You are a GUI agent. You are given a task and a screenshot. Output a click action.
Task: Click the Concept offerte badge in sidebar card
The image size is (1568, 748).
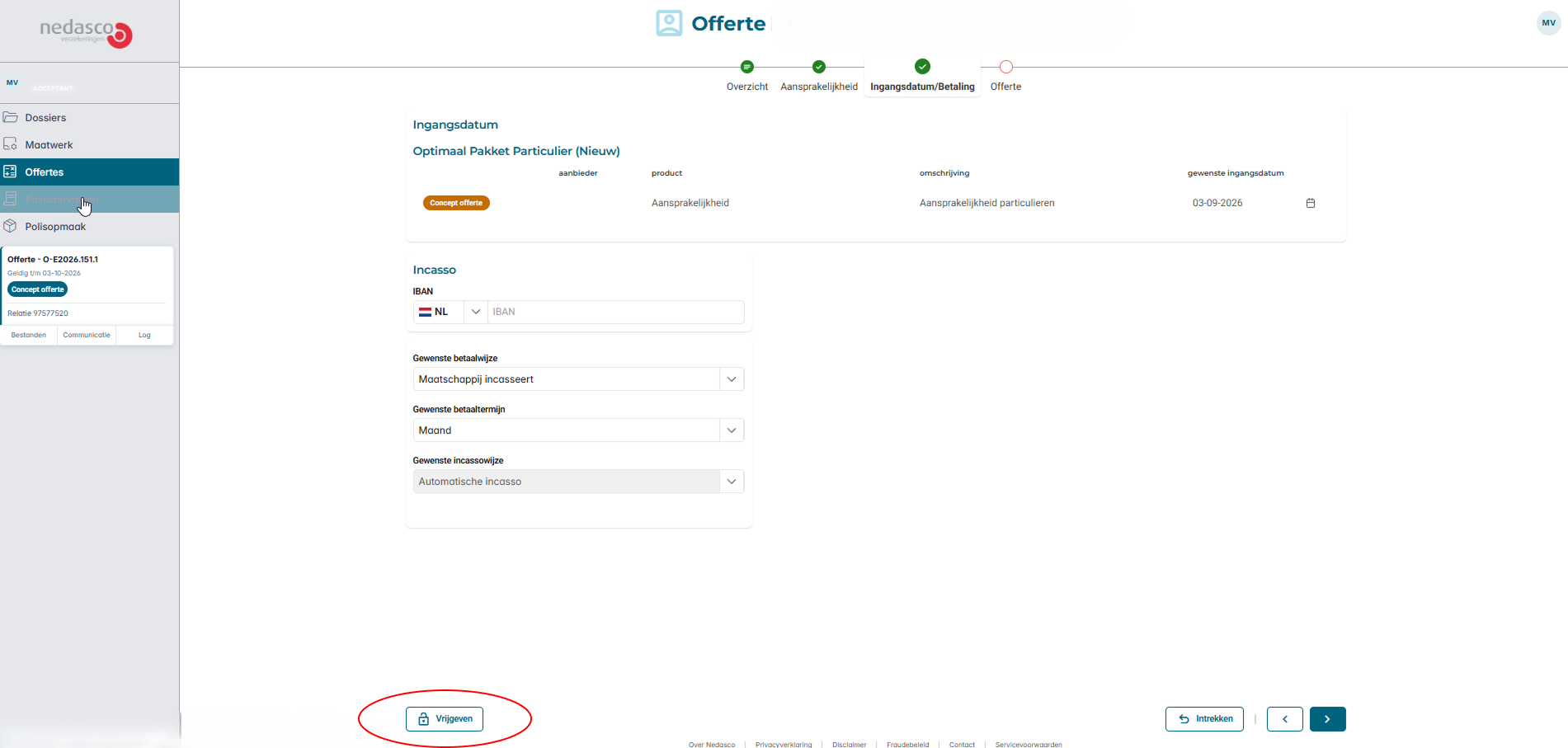(x=38, y=289)
